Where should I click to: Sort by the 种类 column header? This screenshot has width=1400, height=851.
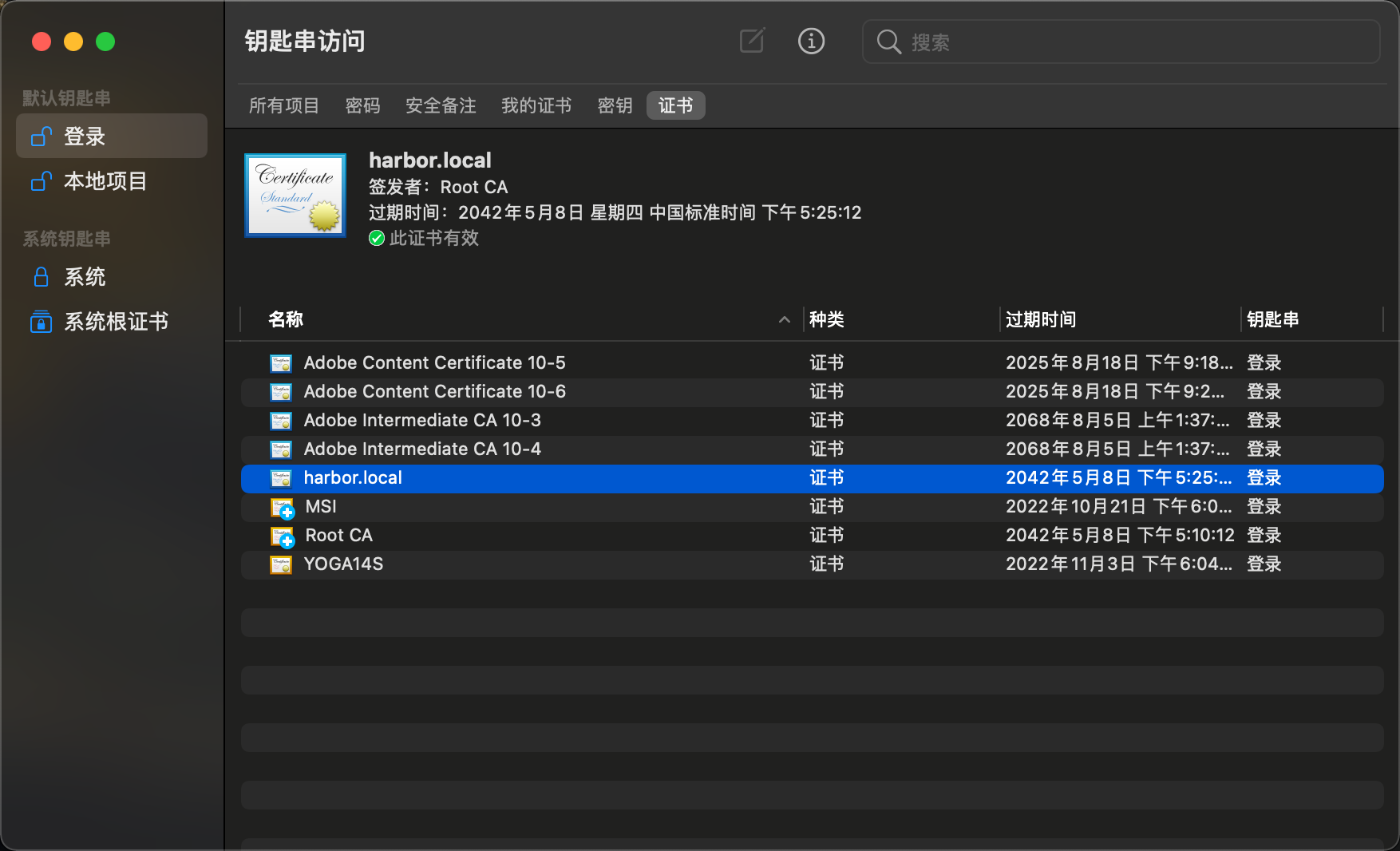tap(827, 319)
